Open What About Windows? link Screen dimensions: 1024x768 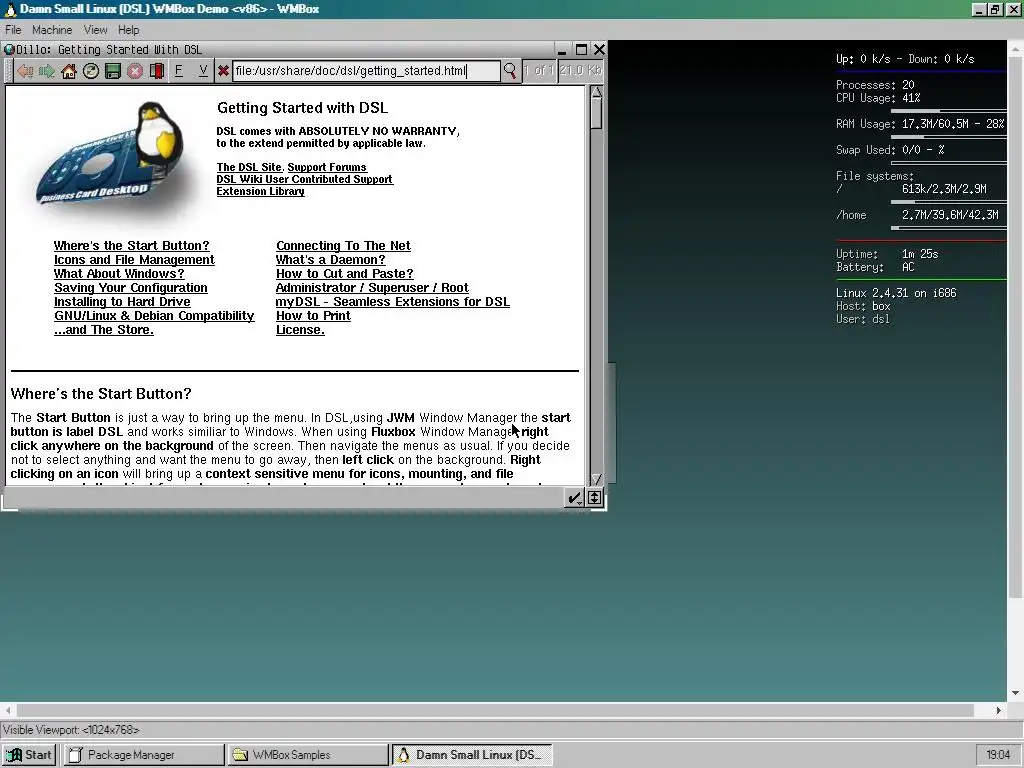click(x=119, y=274)
